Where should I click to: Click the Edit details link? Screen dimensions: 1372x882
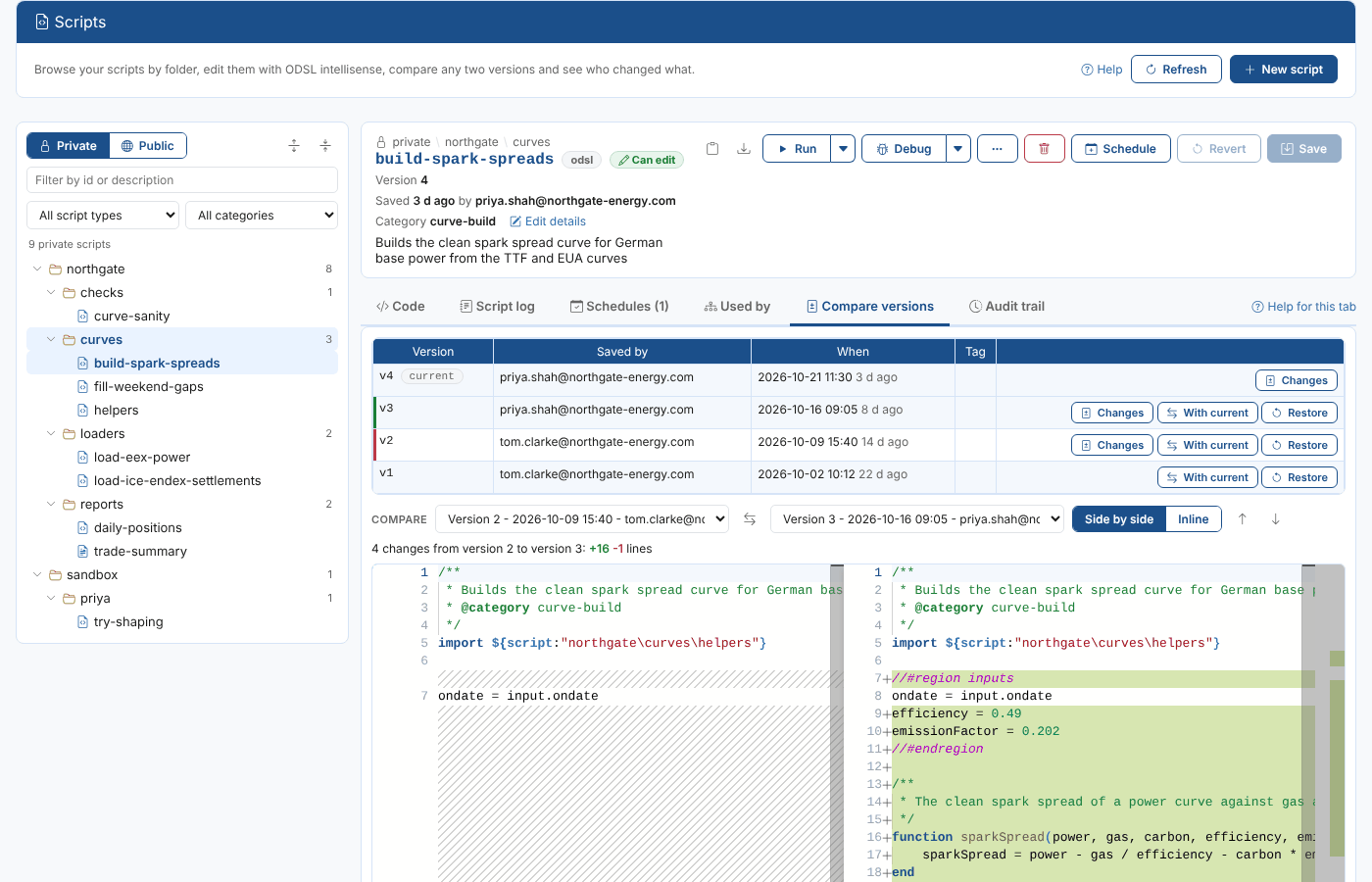coord(548,221)
